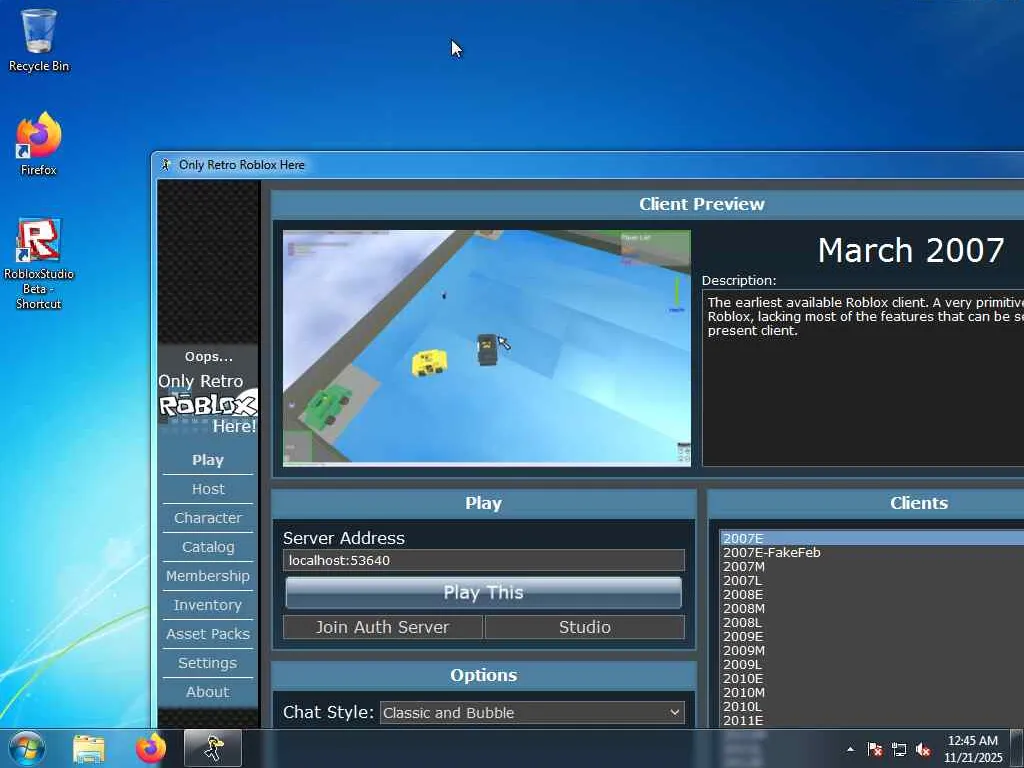The height and width of the screenshot is (768, 1024).
Task: Select the 2007E client
Action: 872,538
